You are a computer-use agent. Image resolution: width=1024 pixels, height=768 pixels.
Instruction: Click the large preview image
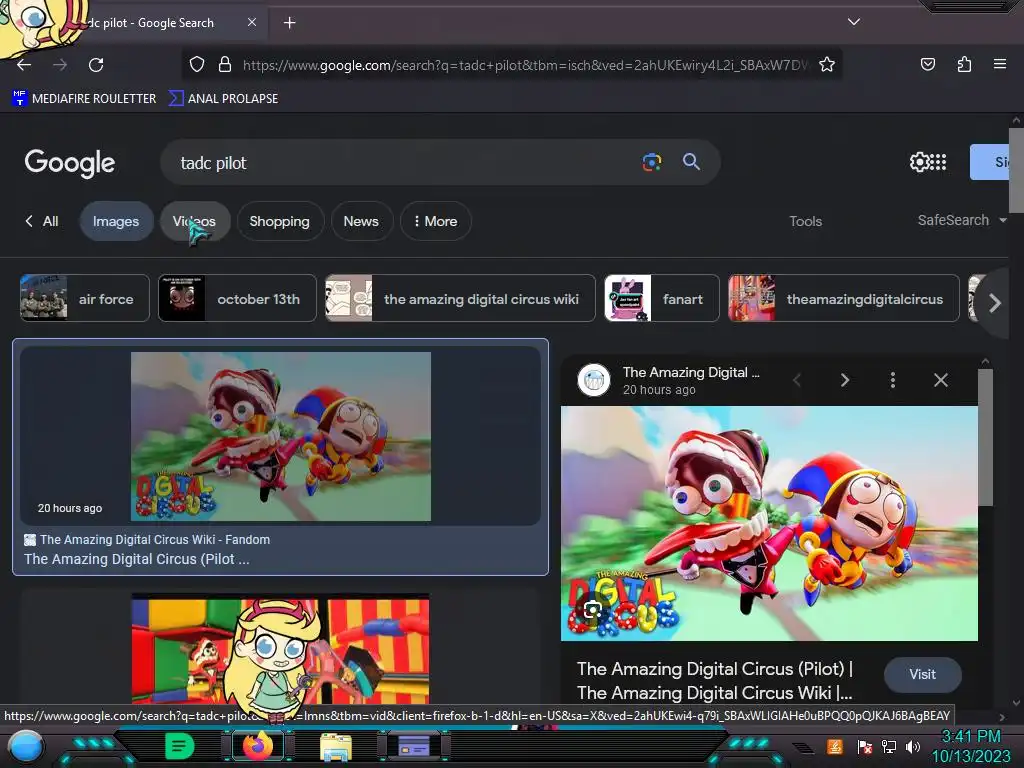(x=769, y=523)
